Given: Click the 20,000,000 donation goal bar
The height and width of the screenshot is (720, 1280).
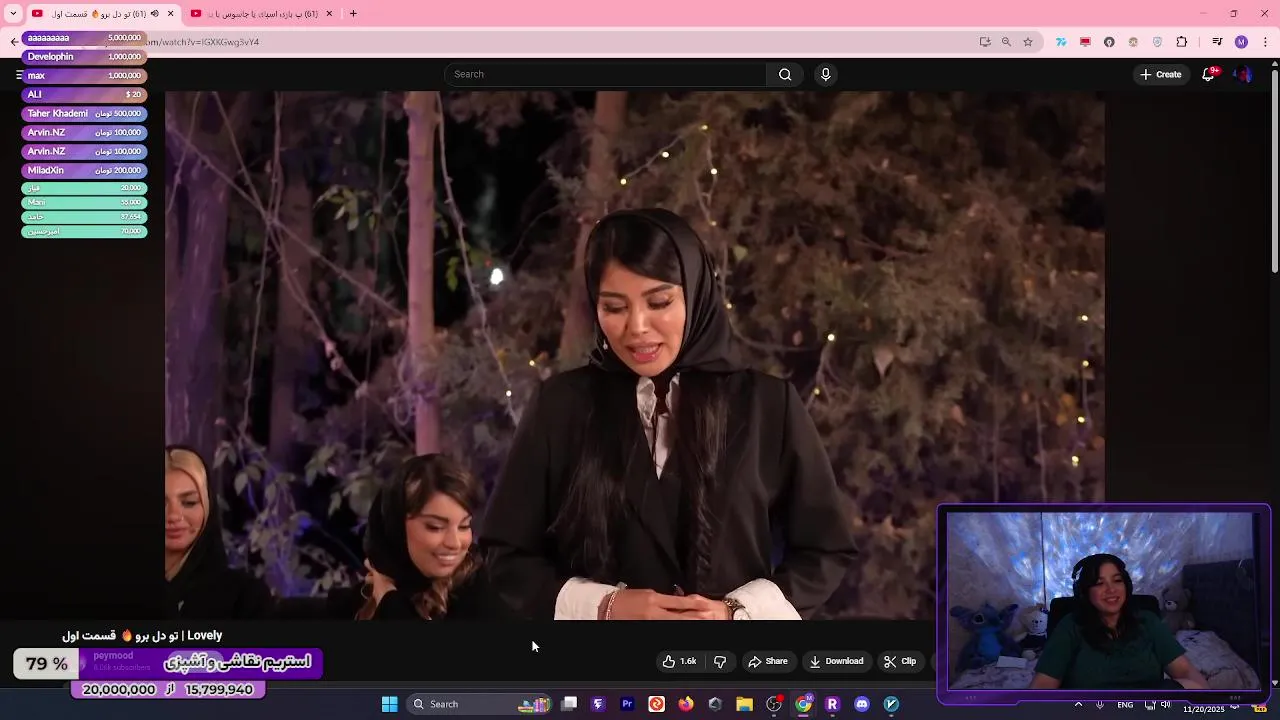Looking at the screenshot, I should [168, 689].
